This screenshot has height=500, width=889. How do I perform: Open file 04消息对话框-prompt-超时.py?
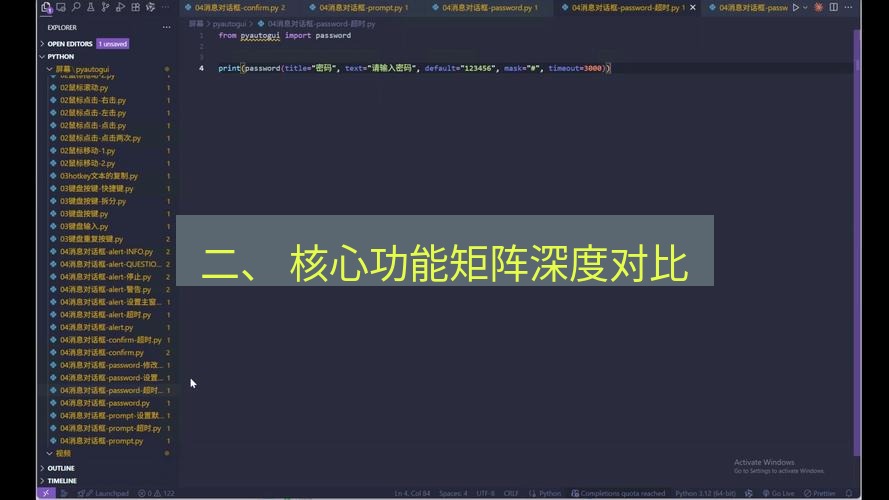(111, 428)
